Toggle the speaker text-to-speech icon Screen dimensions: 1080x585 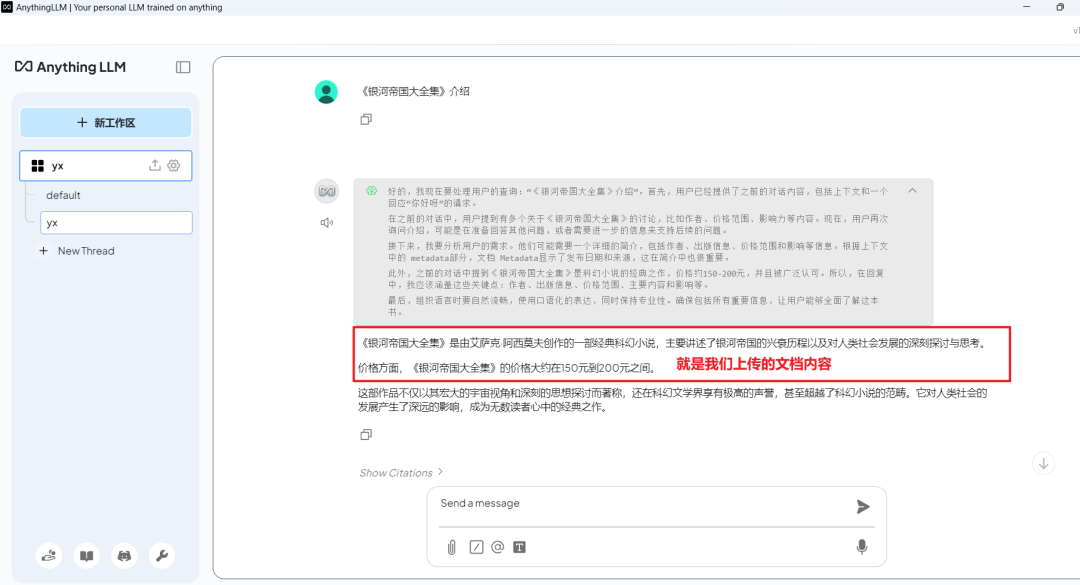click(x=326, y=221)
